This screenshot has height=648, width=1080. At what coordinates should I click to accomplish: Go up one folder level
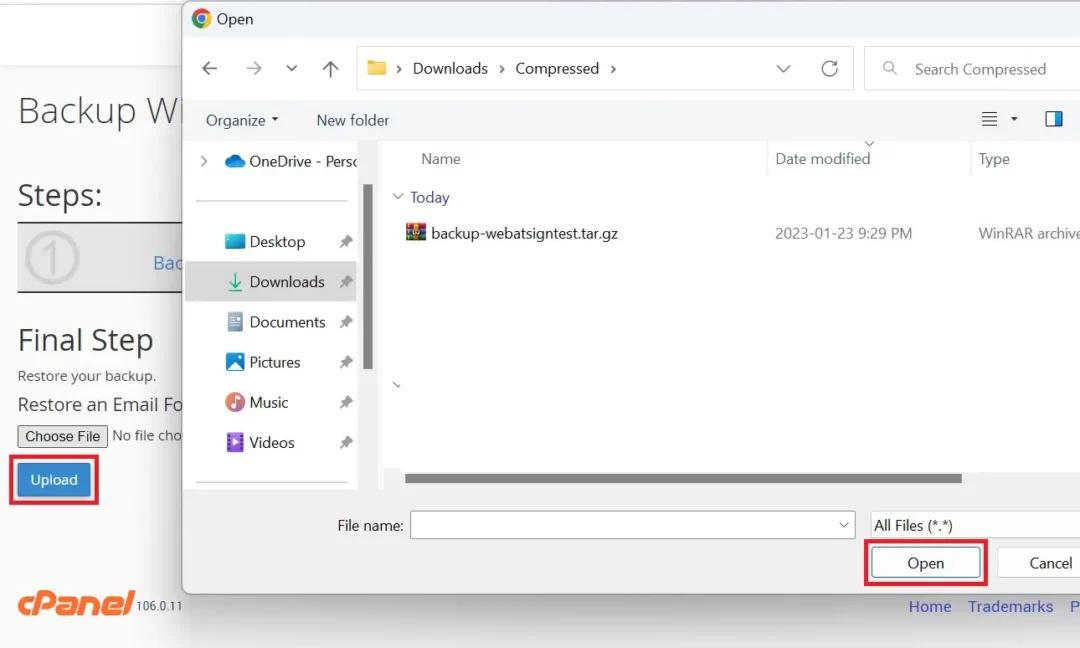click(331, 68)
